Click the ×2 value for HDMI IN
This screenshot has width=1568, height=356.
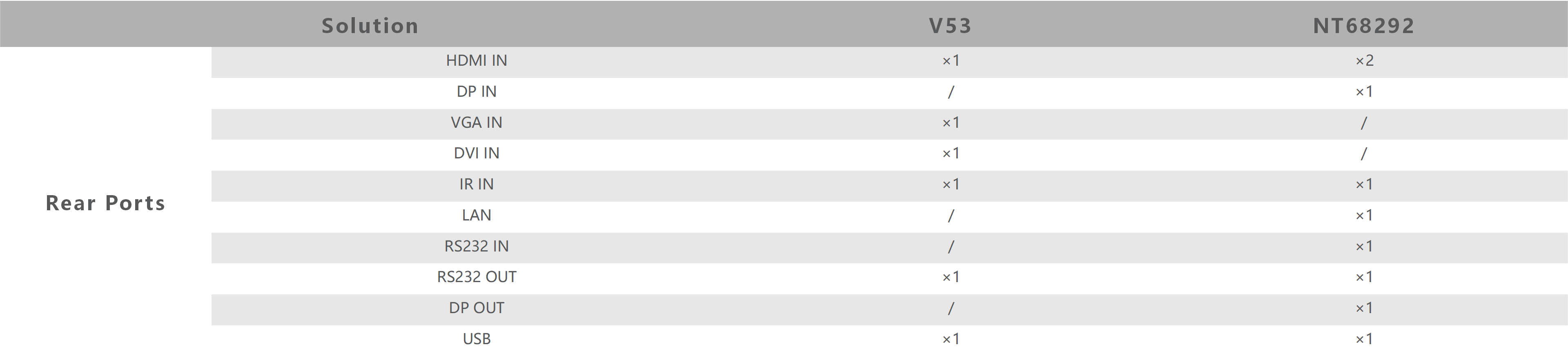1364,61
